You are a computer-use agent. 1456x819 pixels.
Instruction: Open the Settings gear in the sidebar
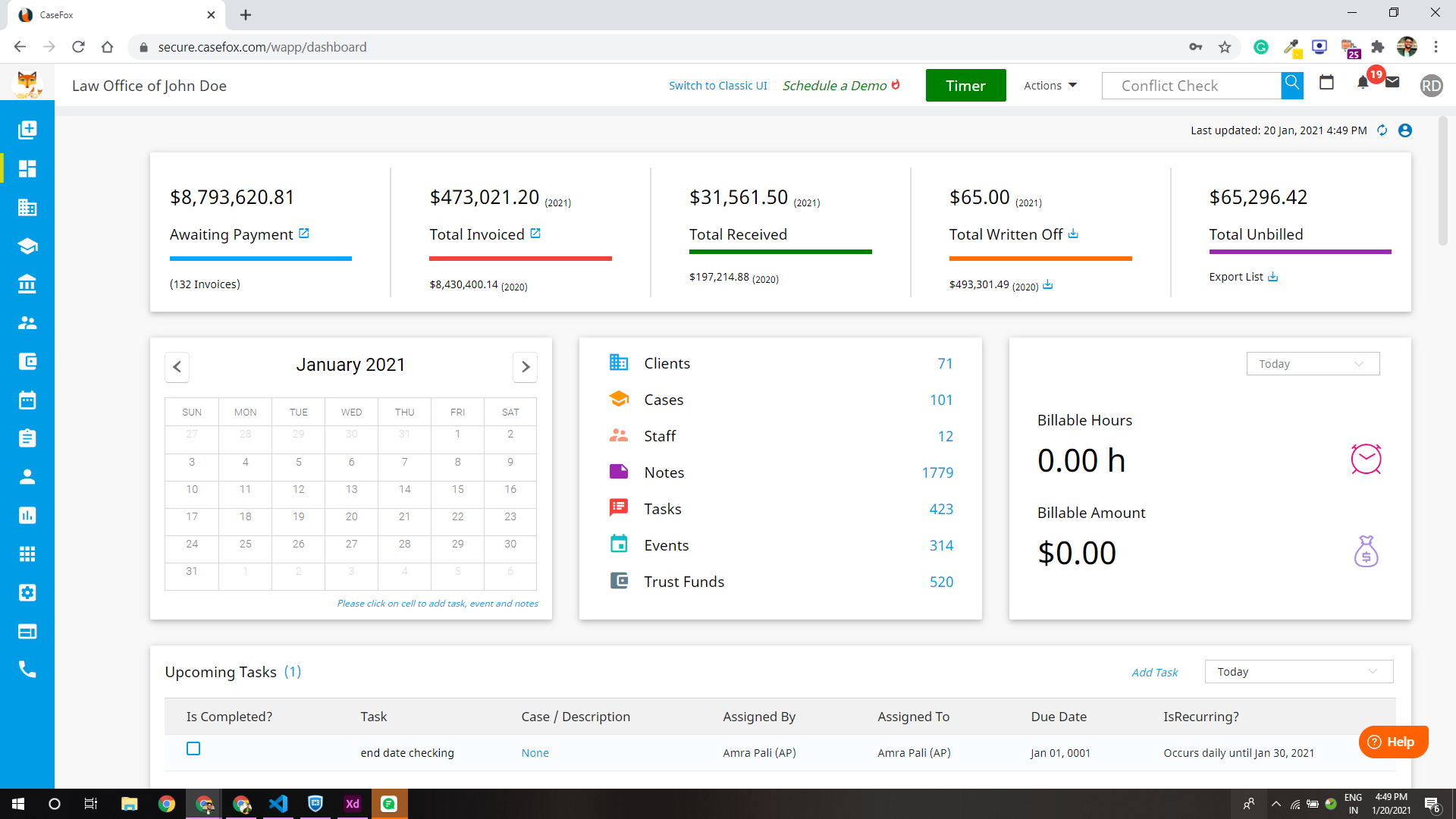pos(27,593)
